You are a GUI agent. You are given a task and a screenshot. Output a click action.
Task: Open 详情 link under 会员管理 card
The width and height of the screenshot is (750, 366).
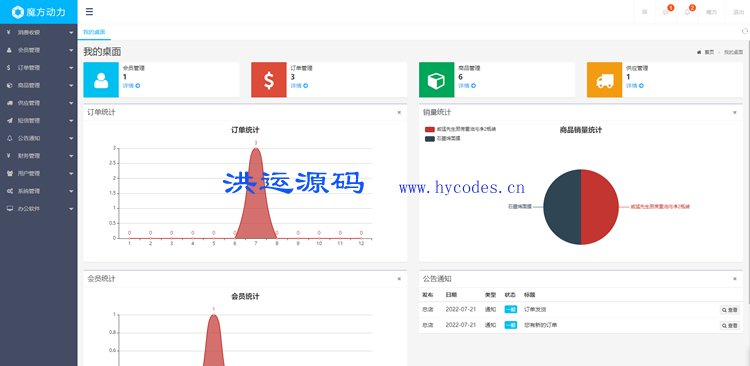132,86
